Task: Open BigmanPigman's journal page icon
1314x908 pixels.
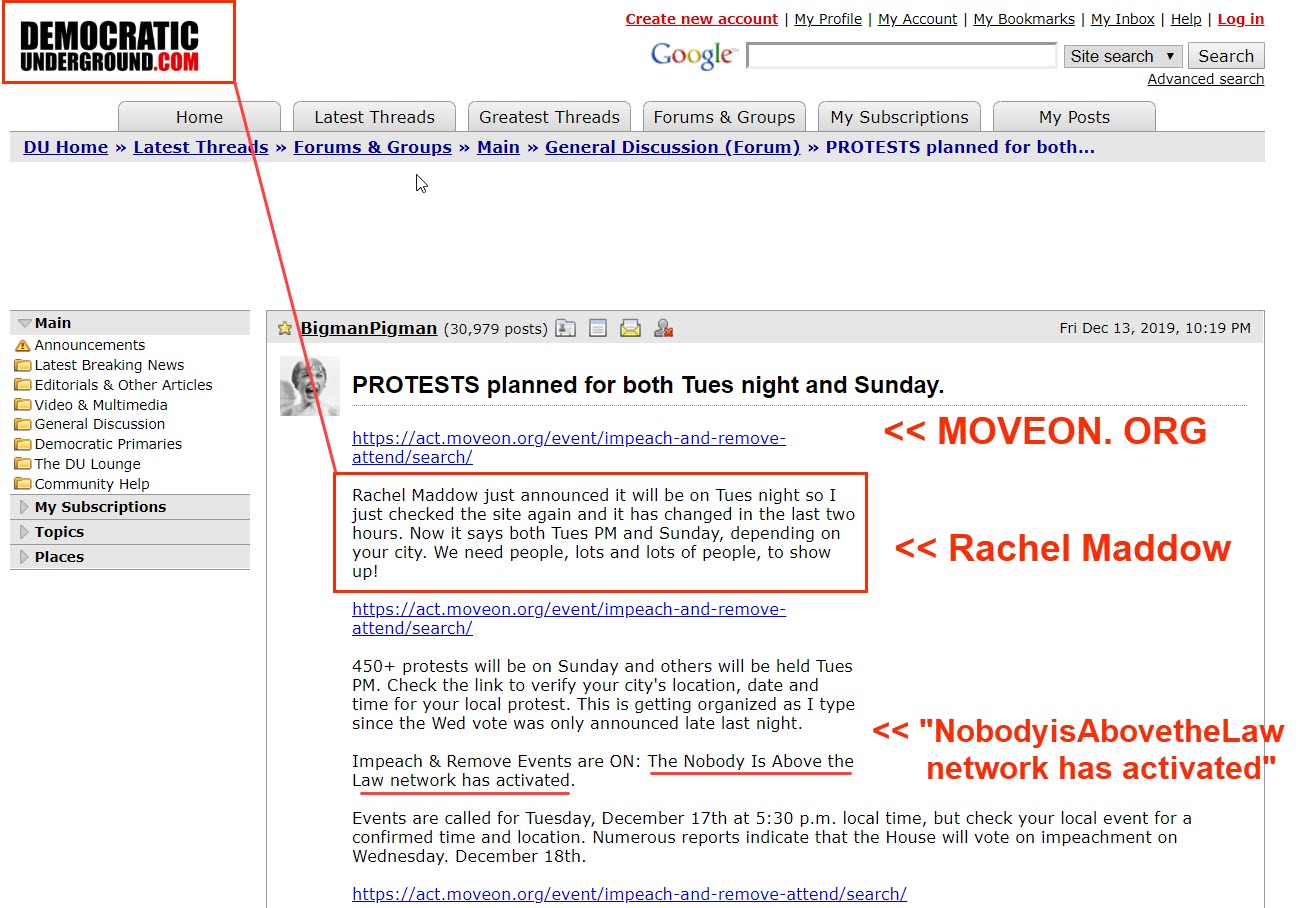Action: [x=598, y=328]
